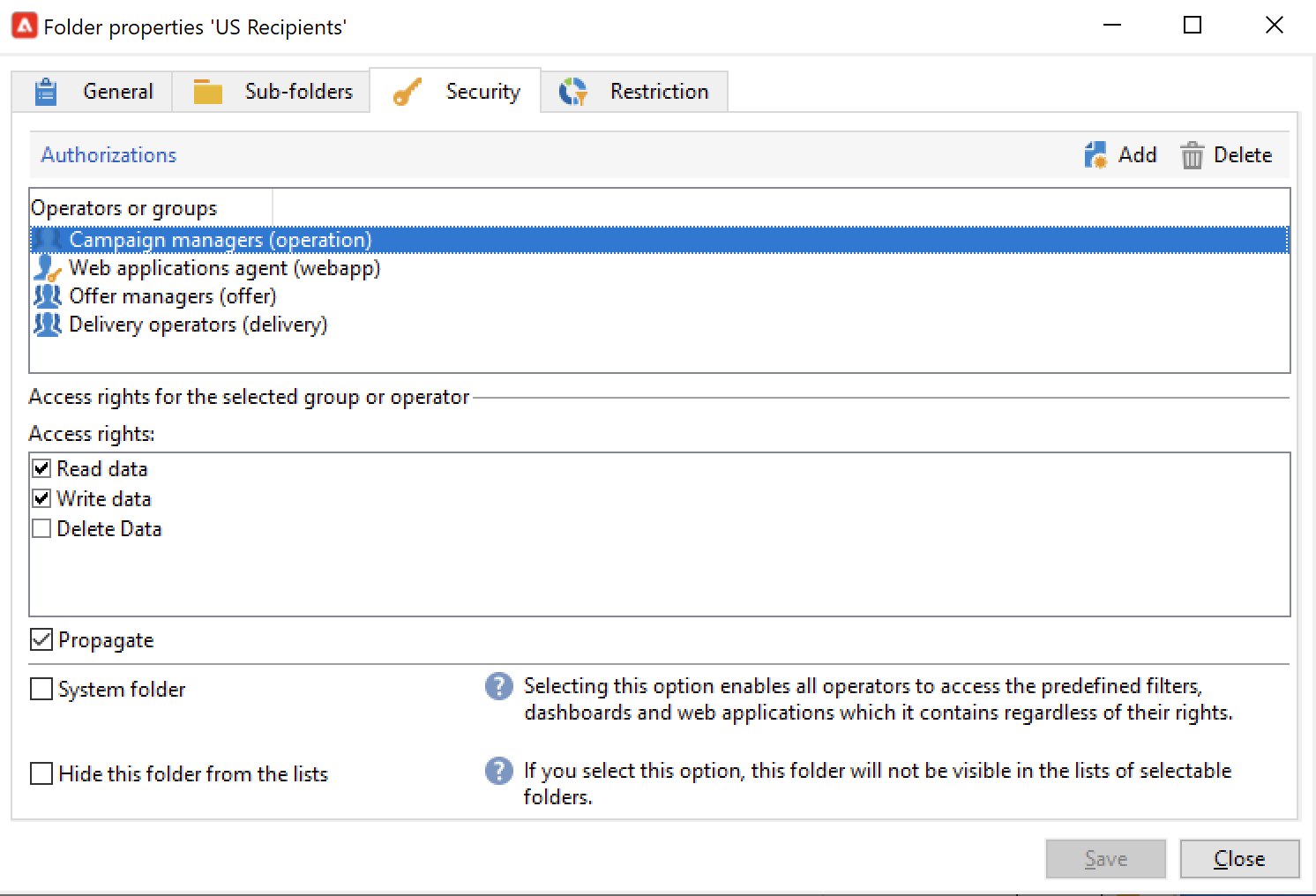Click the Add authorization icon

coord(1095,155)
